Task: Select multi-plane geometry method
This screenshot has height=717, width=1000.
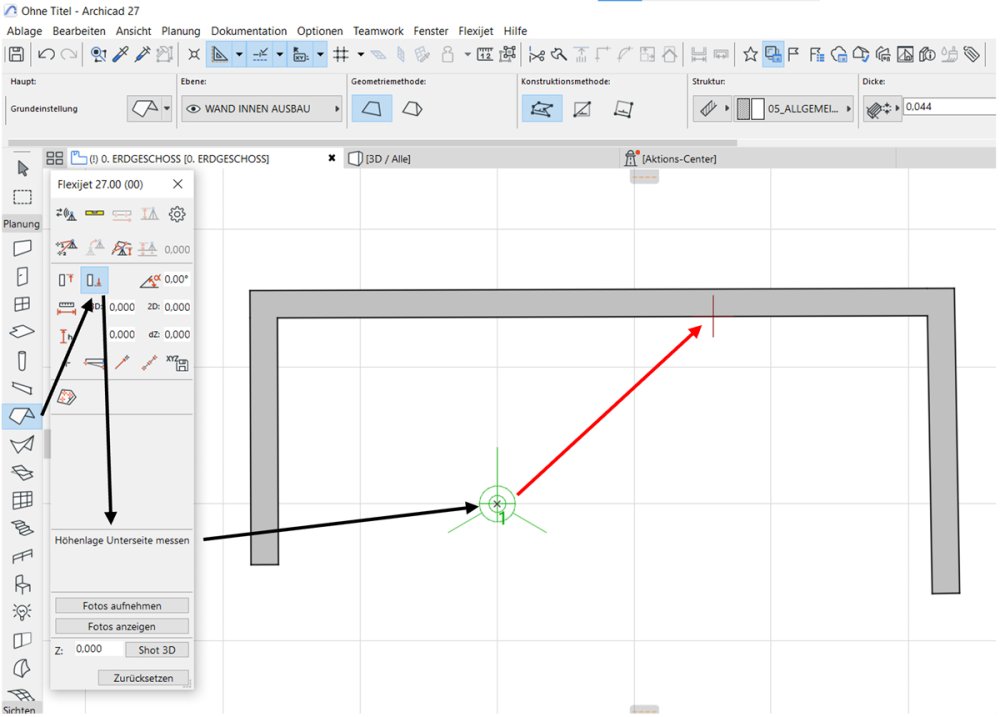Action: click(413, 108)
